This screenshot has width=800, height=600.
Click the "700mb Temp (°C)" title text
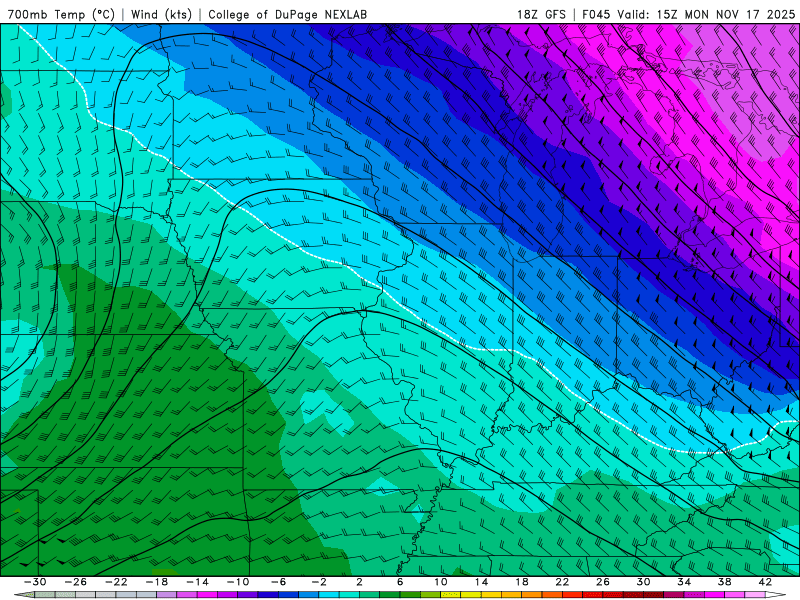pos(61,15)
